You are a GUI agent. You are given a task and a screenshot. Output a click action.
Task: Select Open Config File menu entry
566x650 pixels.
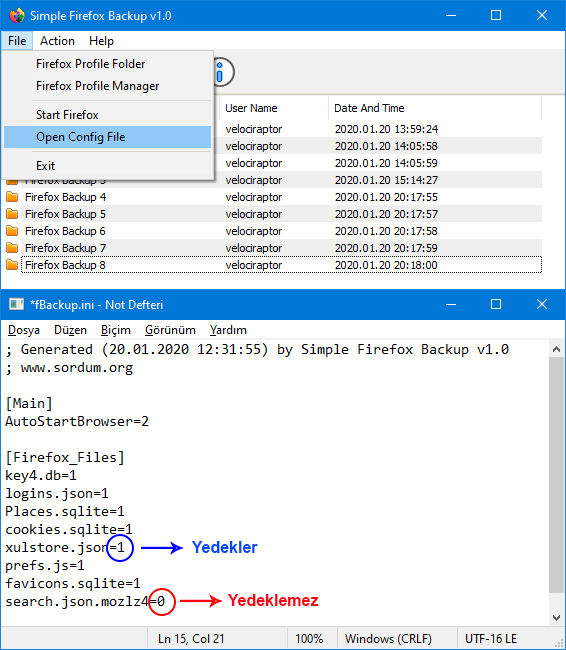point(108,137)
